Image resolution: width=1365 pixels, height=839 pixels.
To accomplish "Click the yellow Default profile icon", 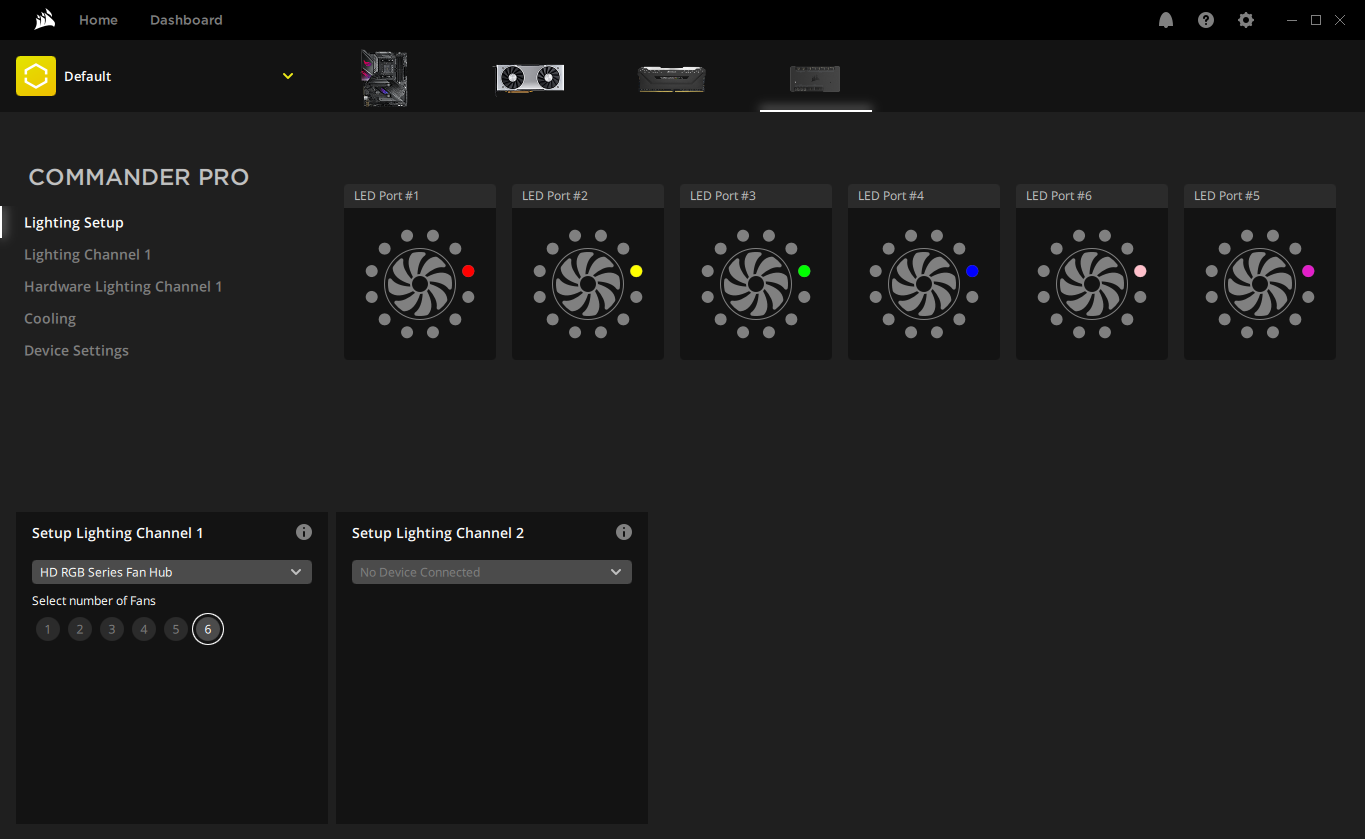I will pyautogui.click(x=36, y=76).
